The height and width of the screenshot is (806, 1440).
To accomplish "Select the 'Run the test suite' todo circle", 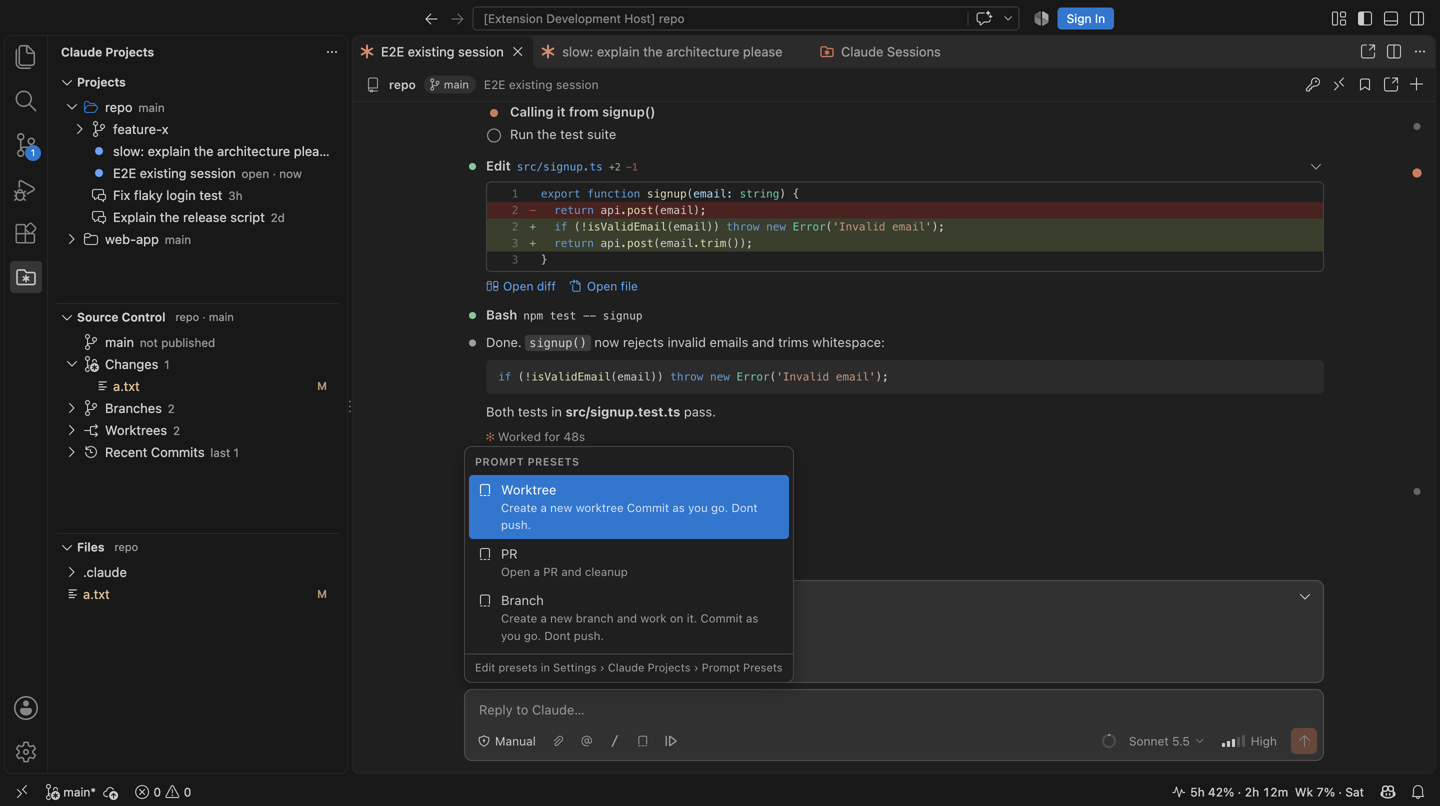I will (494, 135).
